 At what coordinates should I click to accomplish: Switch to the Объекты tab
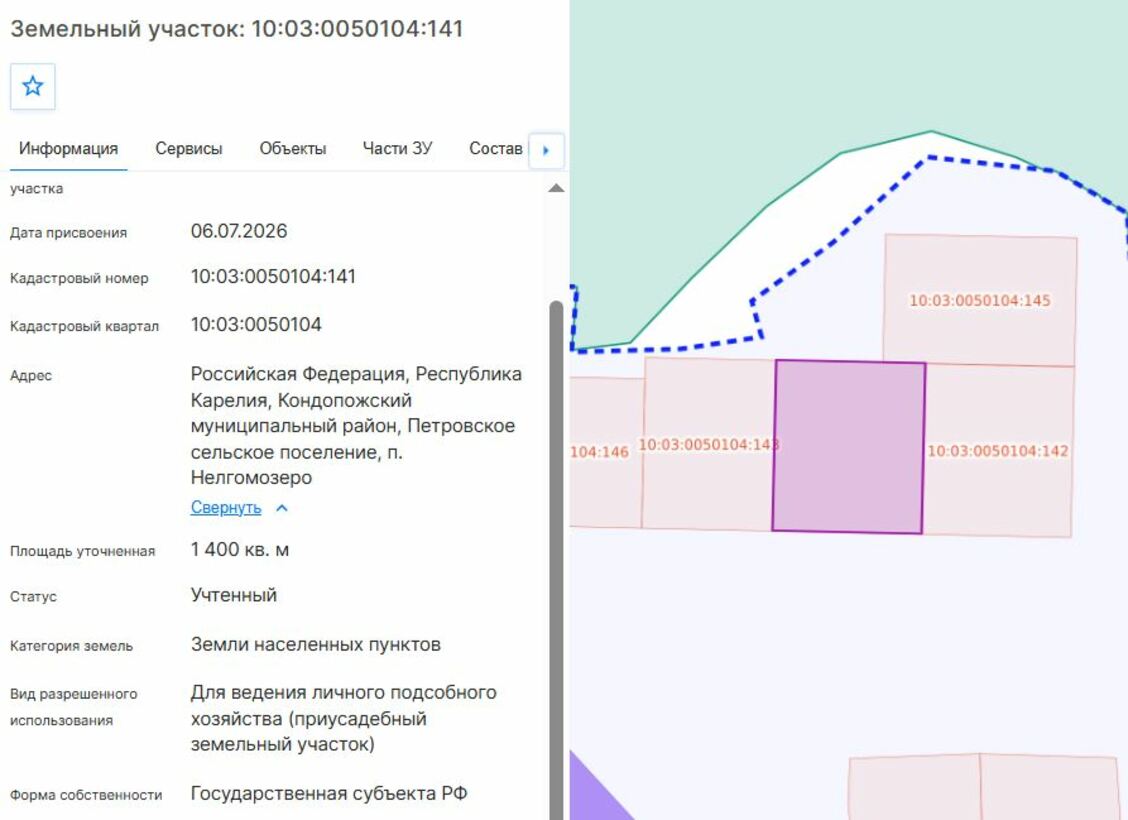pyautogui.click(x=293, y=148)
